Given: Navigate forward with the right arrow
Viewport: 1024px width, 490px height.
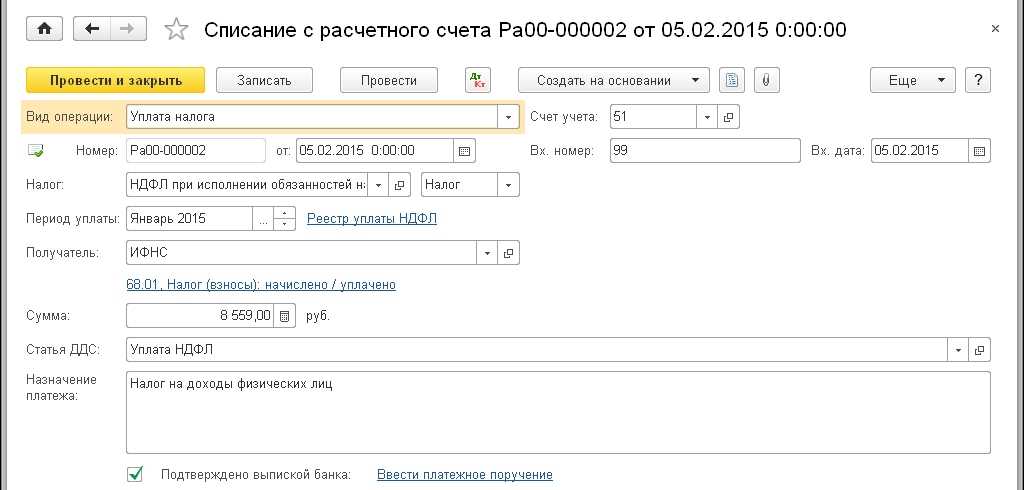Looking at the screenshot, I should (129, 29).
